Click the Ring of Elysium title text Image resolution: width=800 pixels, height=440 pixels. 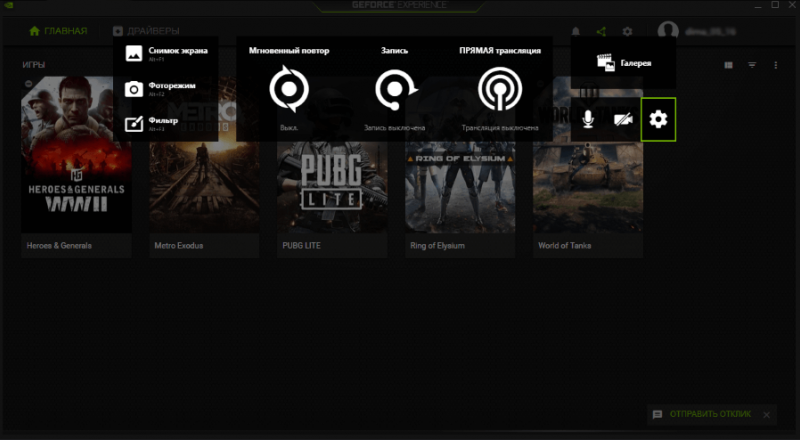pyautogui.click(x=437, y=246)
